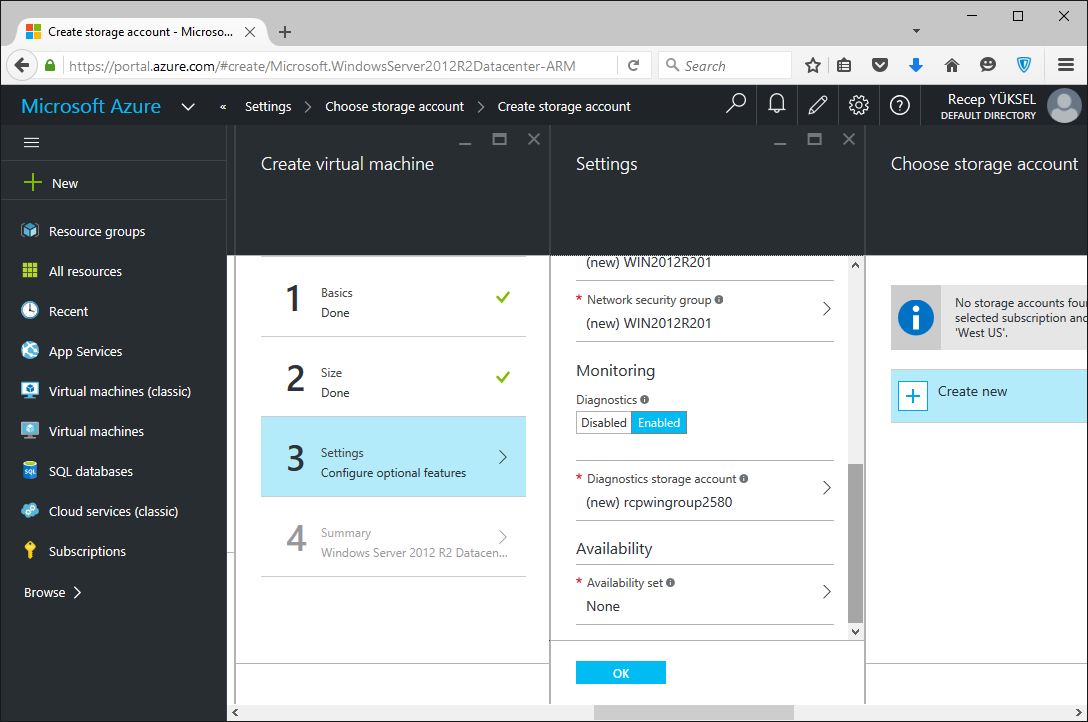Expand step 3 Settings chevron
The height and width of the screenshot is (722, 1088).
coord(502,457)
